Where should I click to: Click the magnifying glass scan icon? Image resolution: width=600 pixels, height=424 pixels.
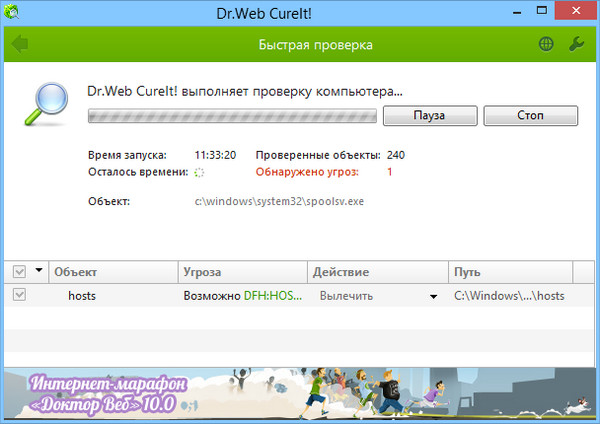[46, 104]
